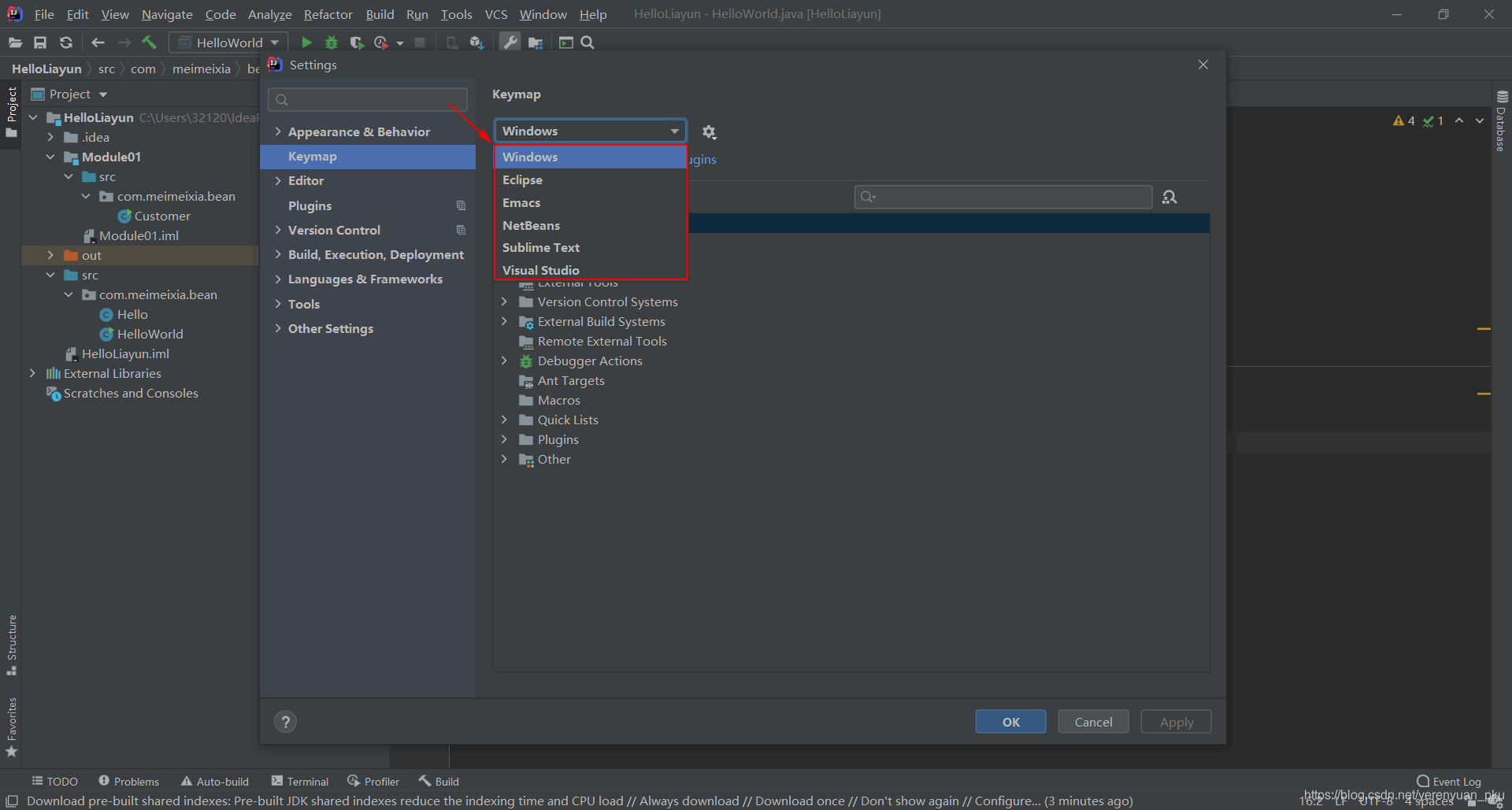The width and height of the screenshot is (1512, 810).
Task: Click the Build project hammer icon
Action: pos(150,43)
